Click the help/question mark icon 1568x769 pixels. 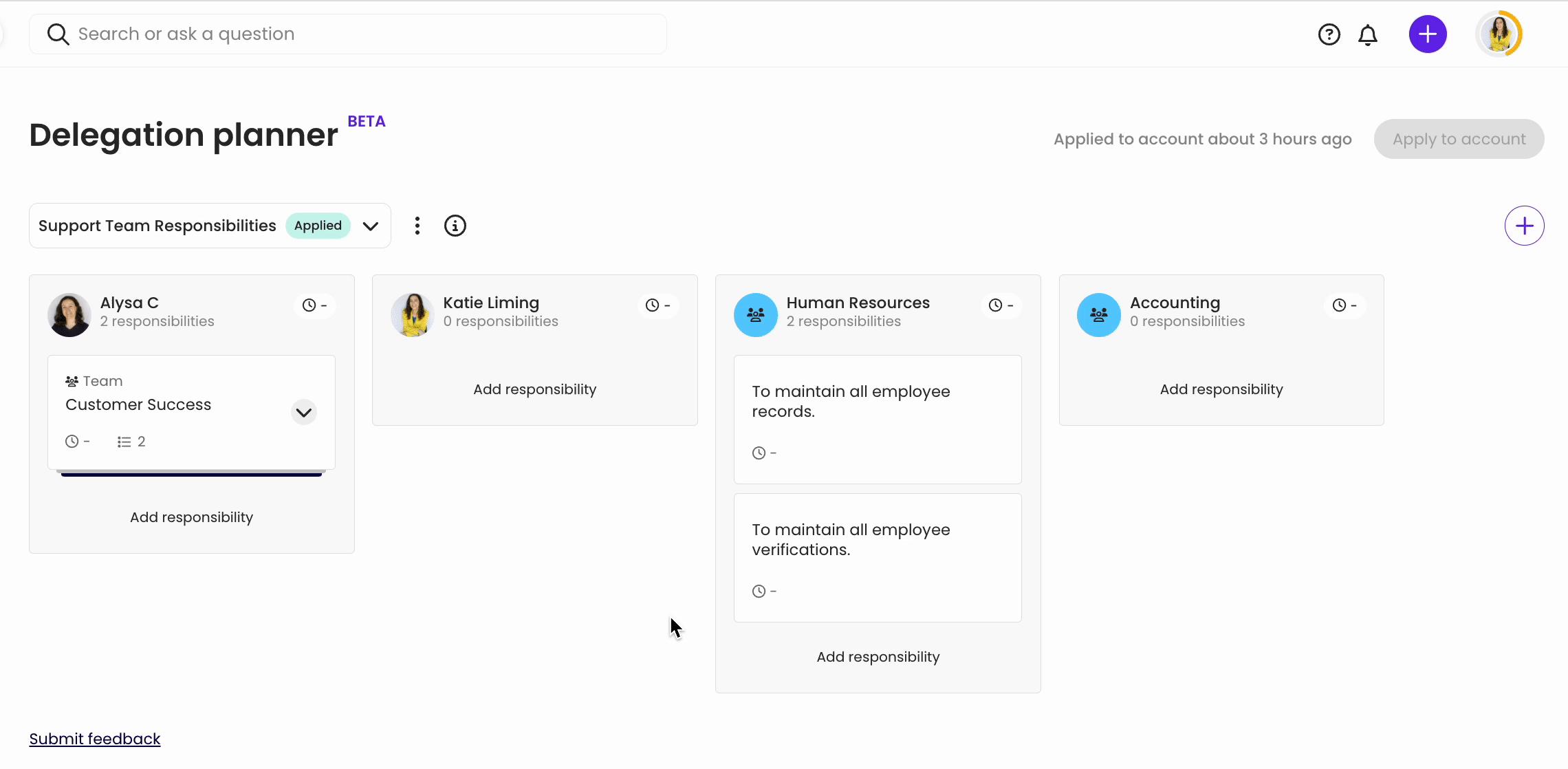(x=1328, y=34)
